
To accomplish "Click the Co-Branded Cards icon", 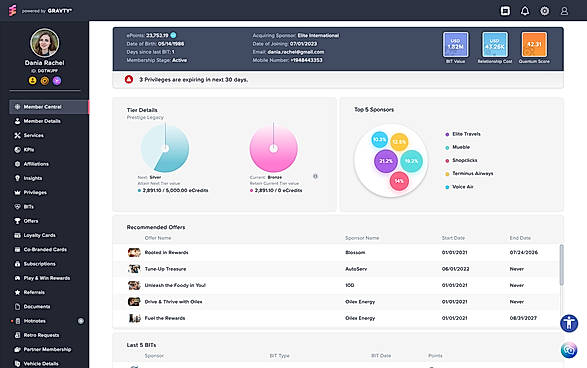I will 17,249.
